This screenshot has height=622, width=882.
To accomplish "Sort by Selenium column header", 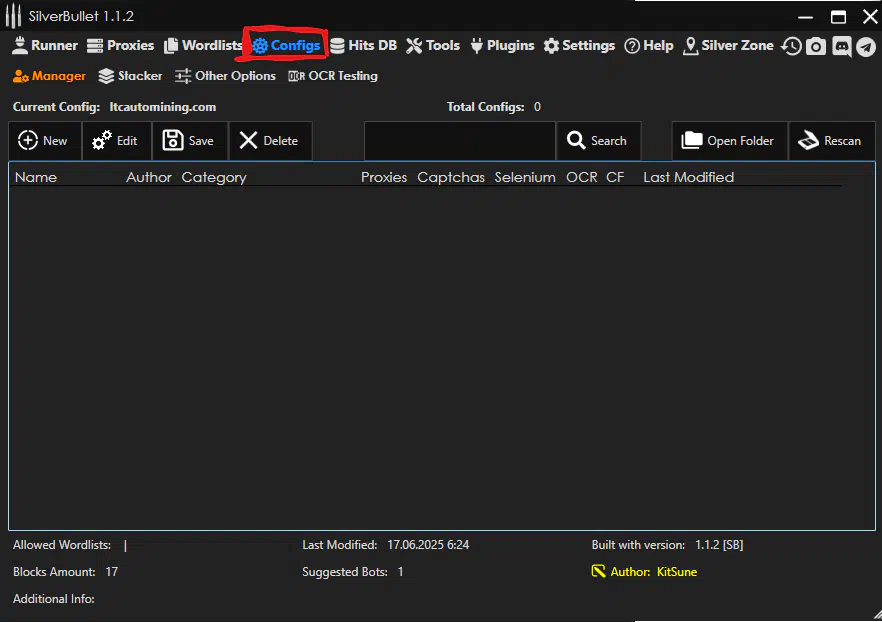I will click(x=525, y=177).
